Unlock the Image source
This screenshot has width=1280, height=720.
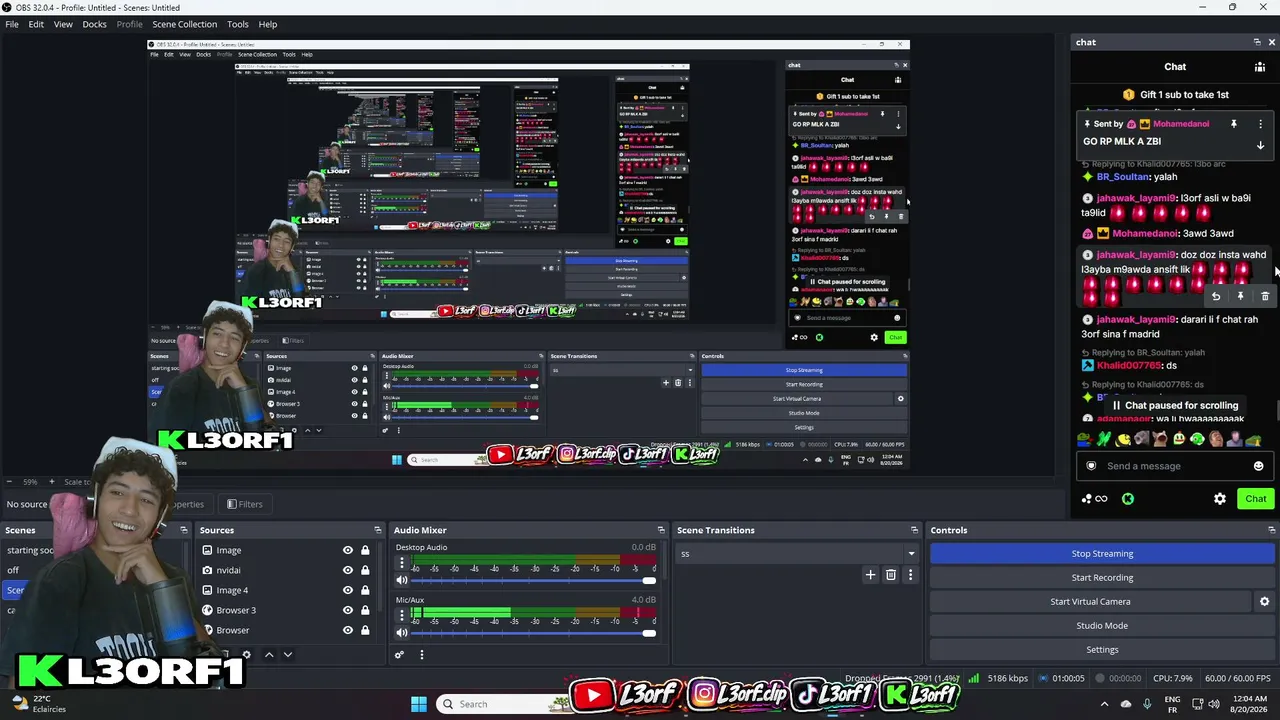coord(365,550)
